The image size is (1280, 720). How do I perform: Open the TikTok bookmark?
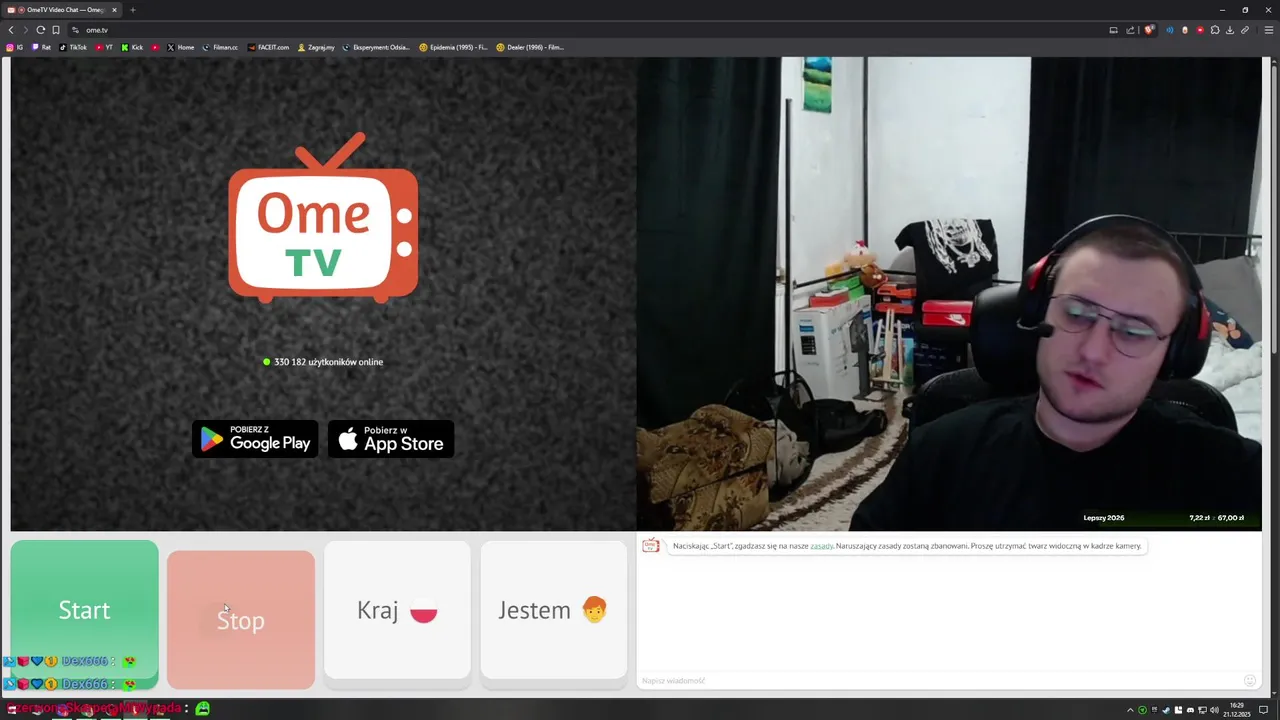click(x=73, y=47)
